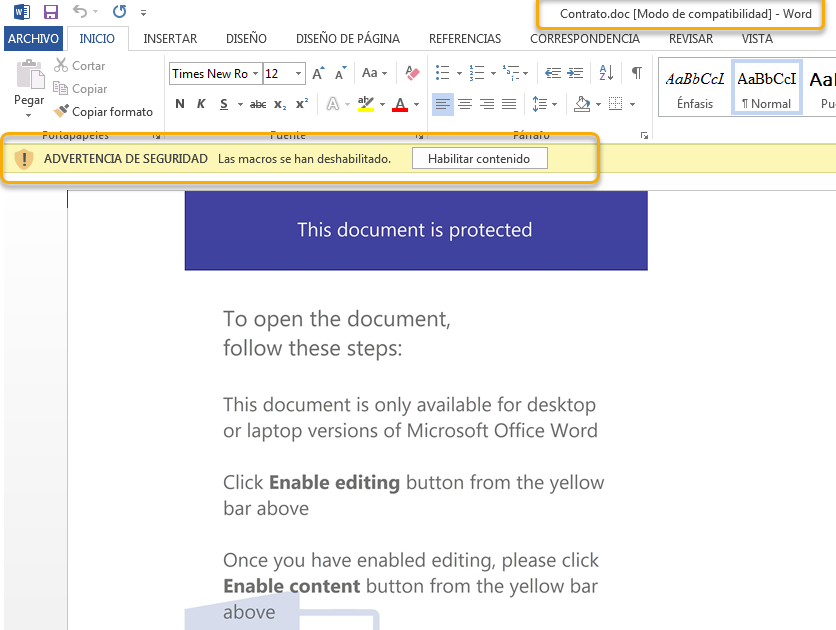Click Habilitar contenido button
Viewport: 836px width, 630px height.
[479, 159]
